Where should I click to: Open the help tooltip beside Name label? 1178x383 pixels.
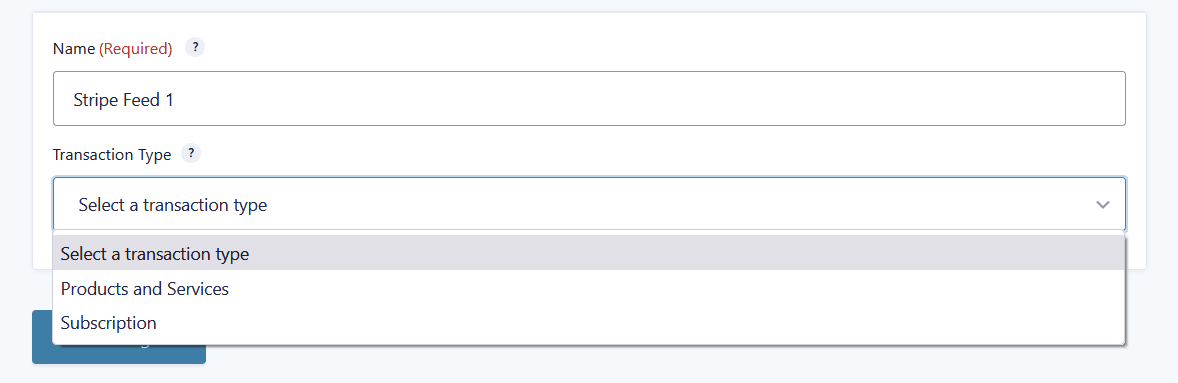195,48
